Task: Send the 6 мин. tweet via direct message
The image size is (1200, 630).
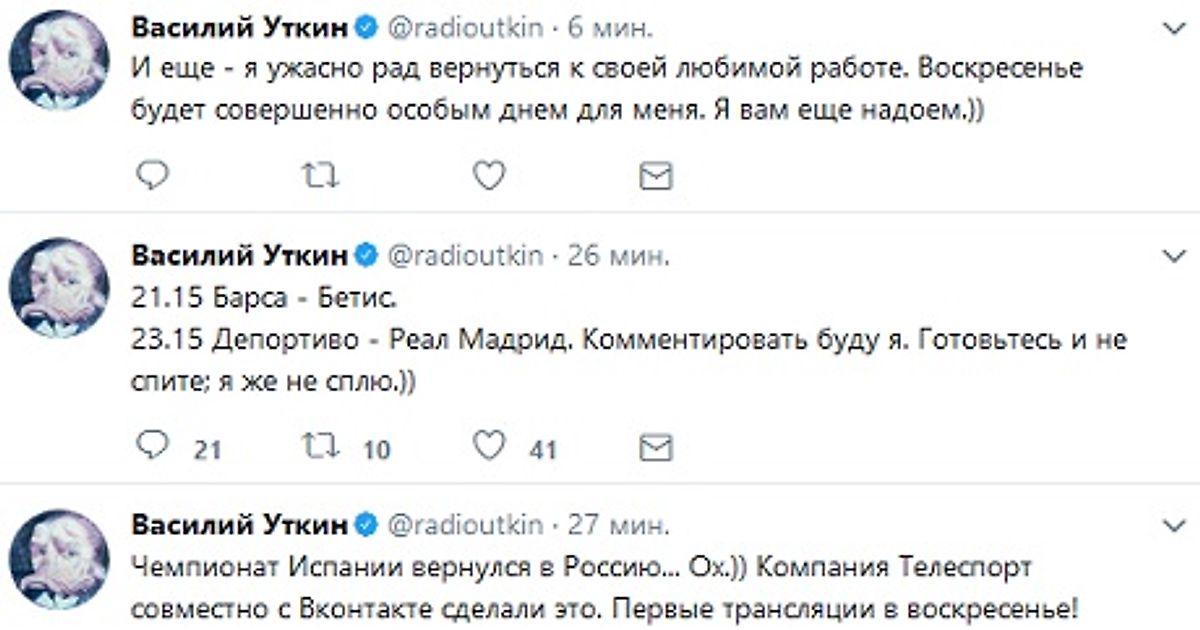Action: pyautogui.click(x=655, y=177)
